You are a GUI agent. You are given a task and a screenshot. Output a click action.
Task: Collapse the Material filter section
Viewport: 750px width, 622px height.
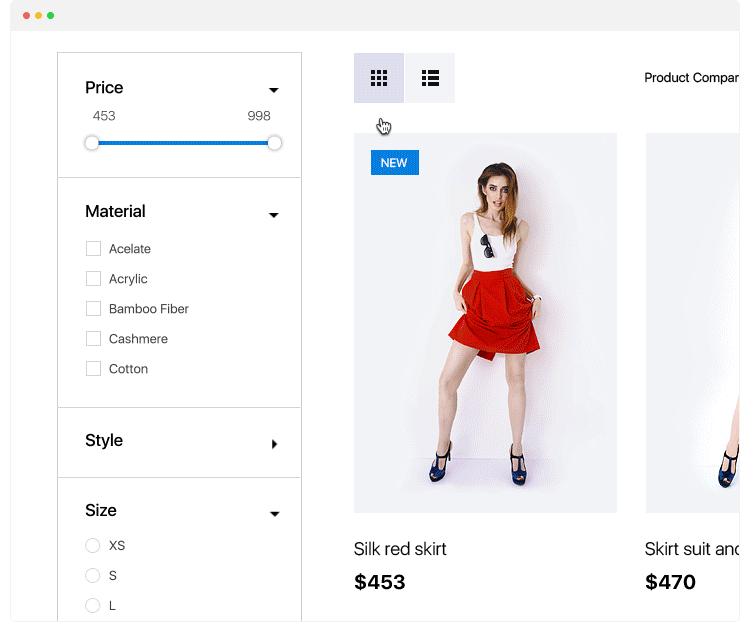pyautogui.click(x=274, y=215)
